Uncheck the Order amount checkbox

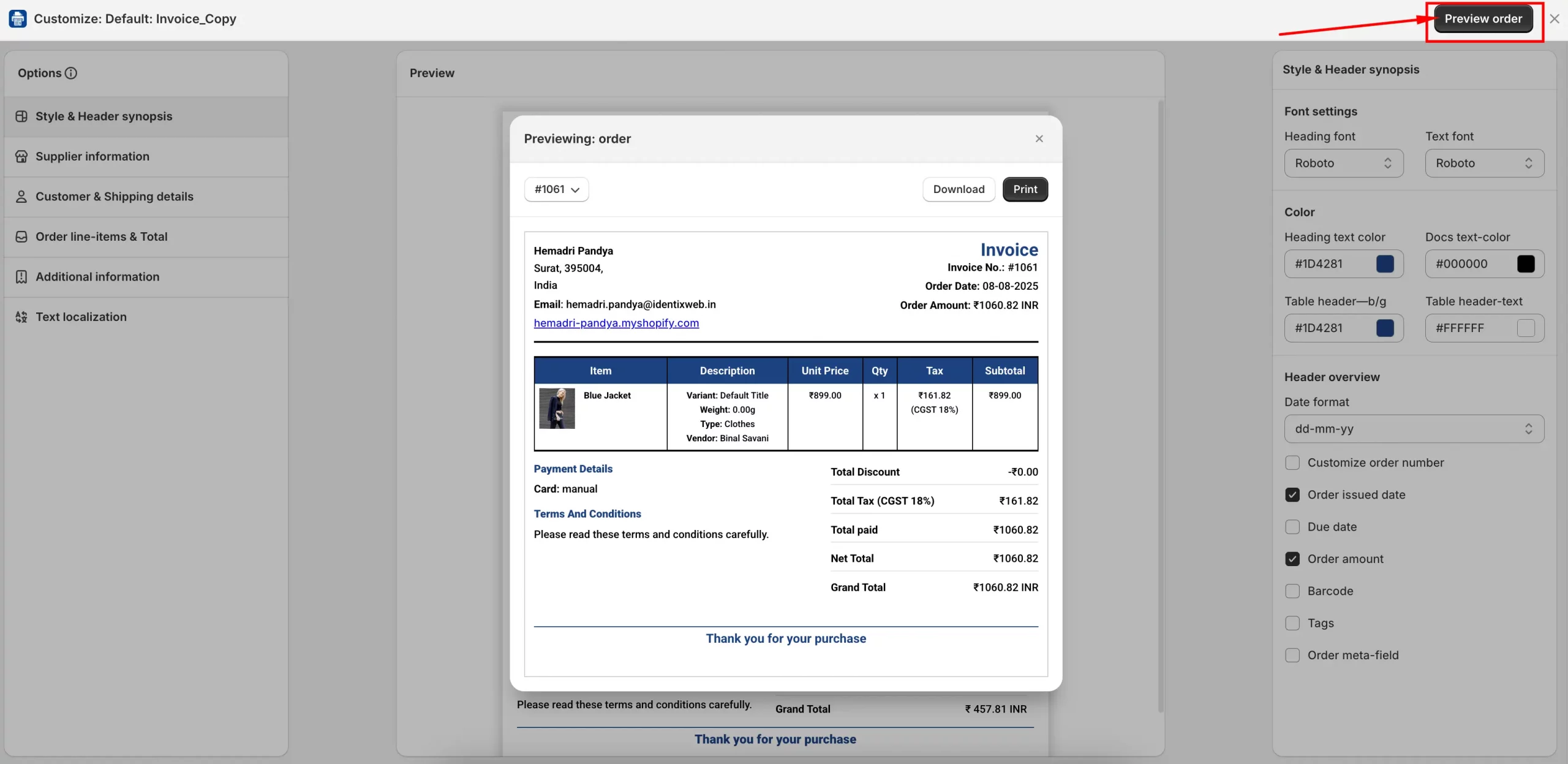pyautogui.click(x=1292, y=559)
